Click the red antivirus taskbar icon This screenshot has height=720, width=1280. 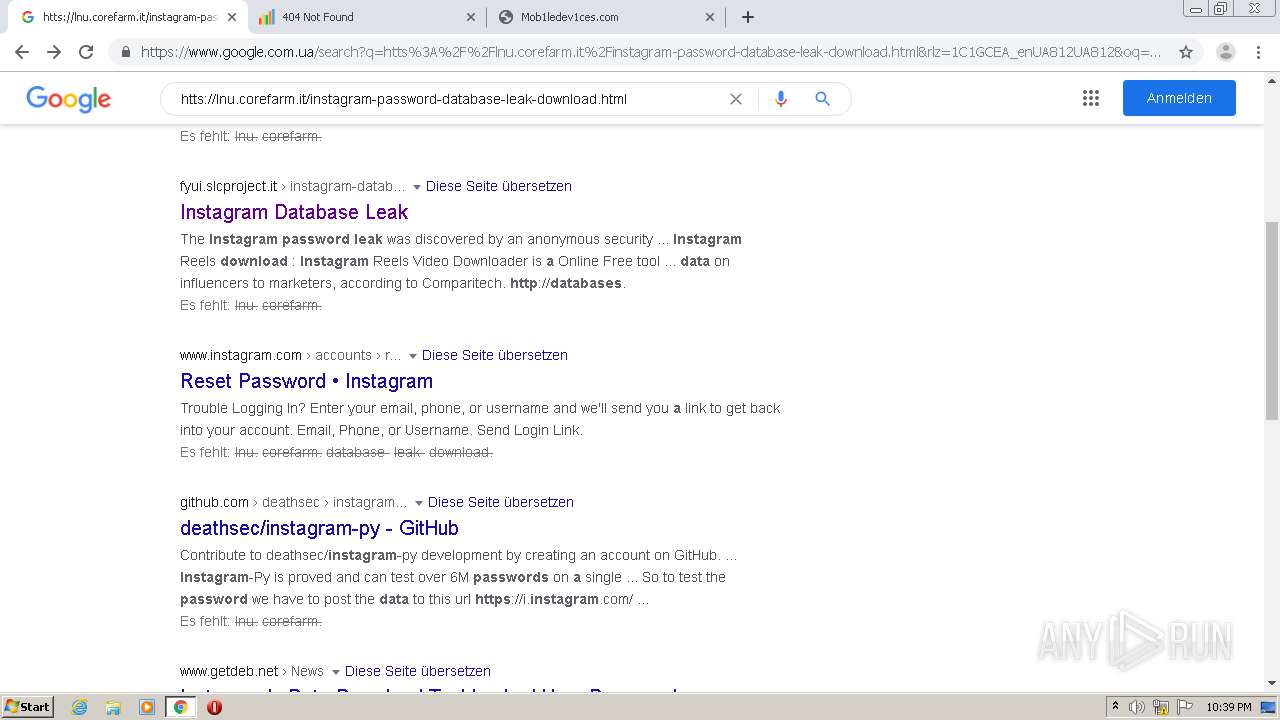tap(214, 707)
